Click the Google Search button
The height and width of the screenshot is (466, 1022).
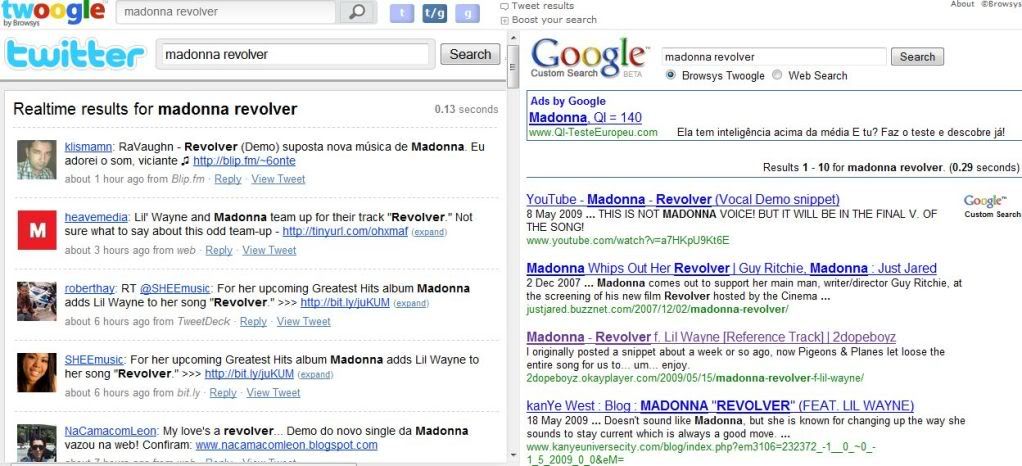coord(917,57)
